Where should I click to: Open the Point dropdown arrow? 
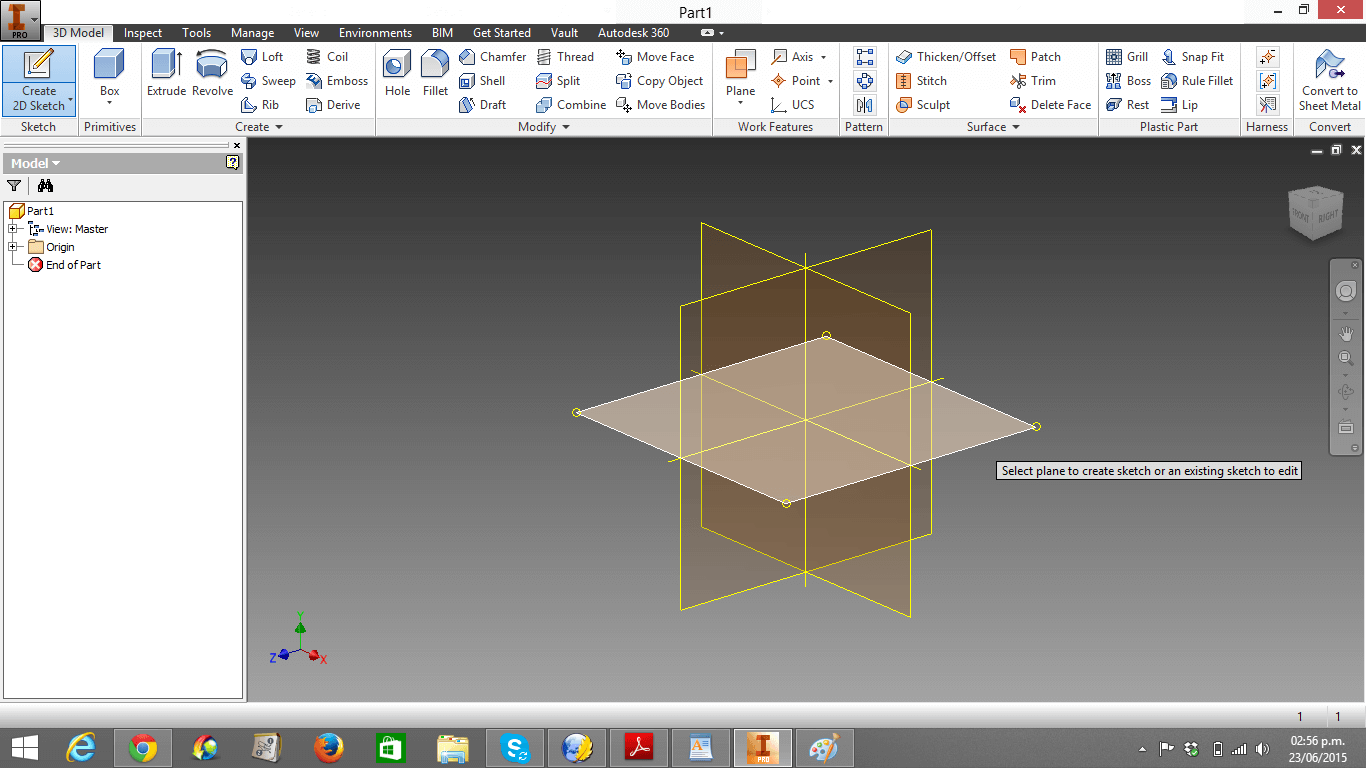pos(830,81)
